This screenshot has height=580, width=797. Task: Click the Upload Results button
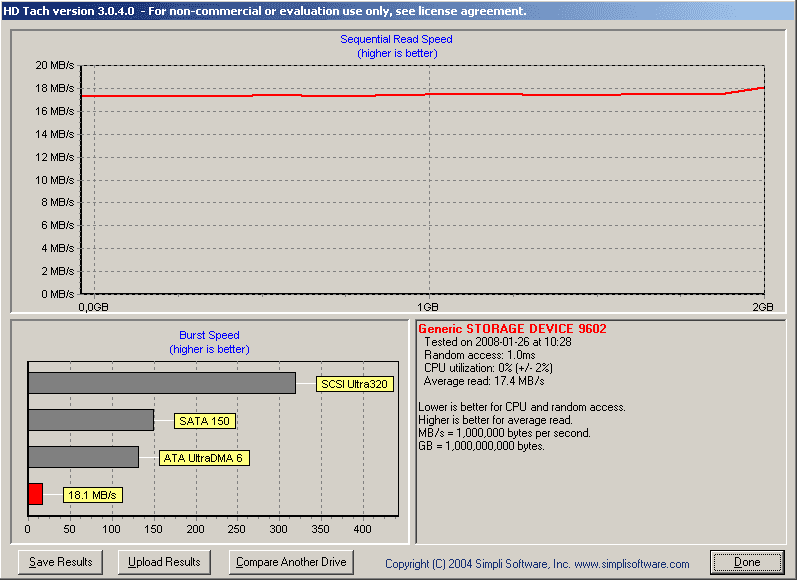point(164,562)
